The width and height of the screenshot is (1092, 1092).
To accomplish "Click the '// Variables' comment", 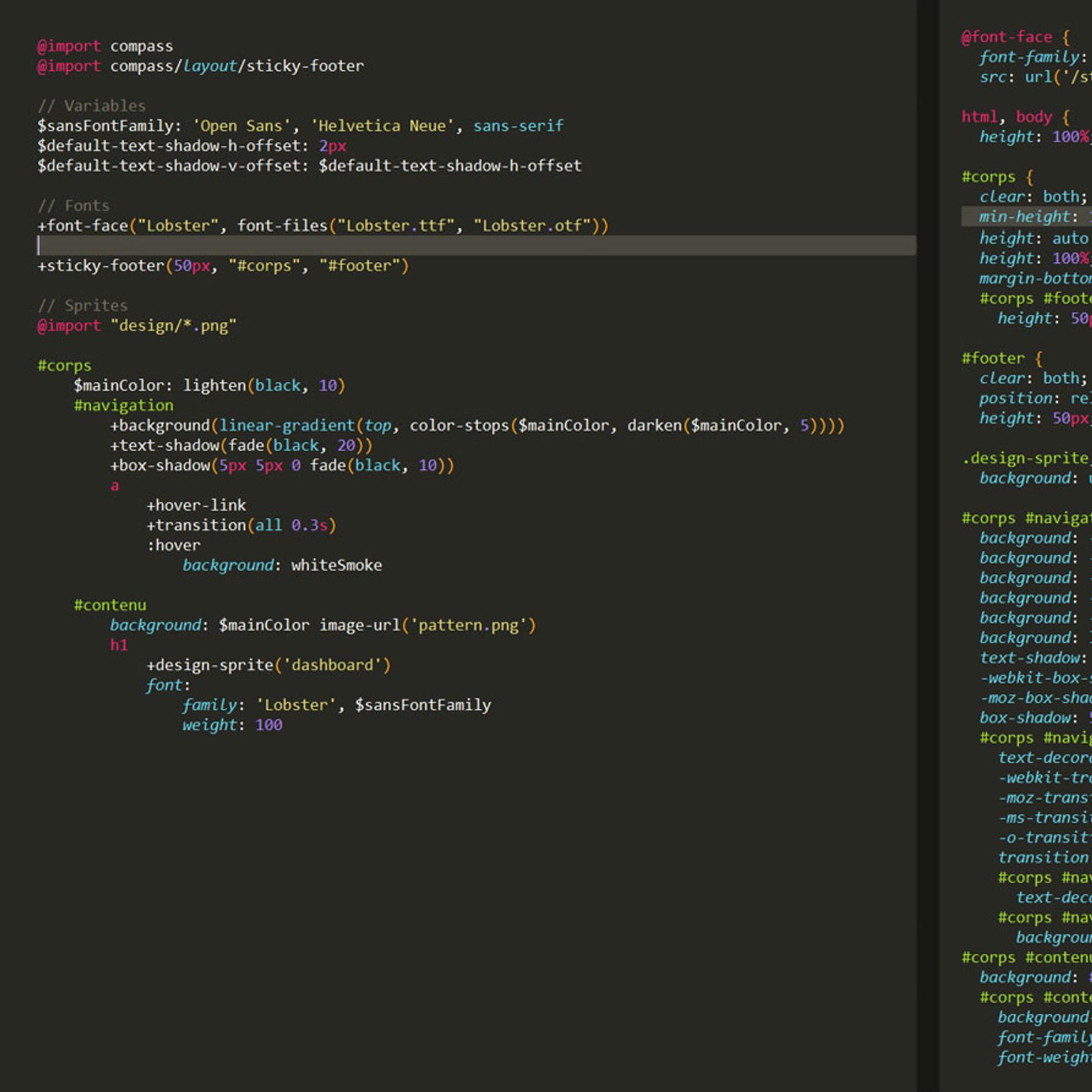I will (x=92, y=106).
